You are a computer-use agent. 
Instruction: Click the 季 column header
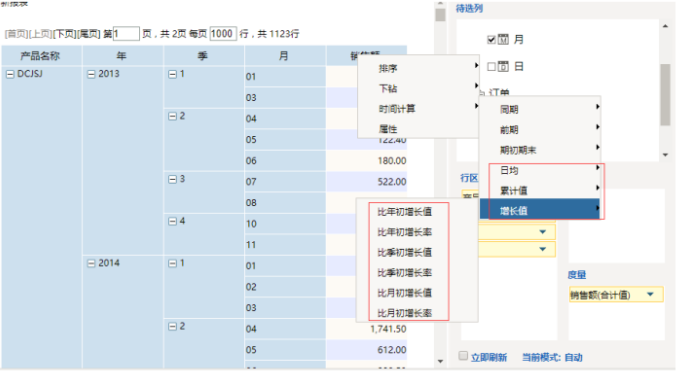tap(203, 56)
